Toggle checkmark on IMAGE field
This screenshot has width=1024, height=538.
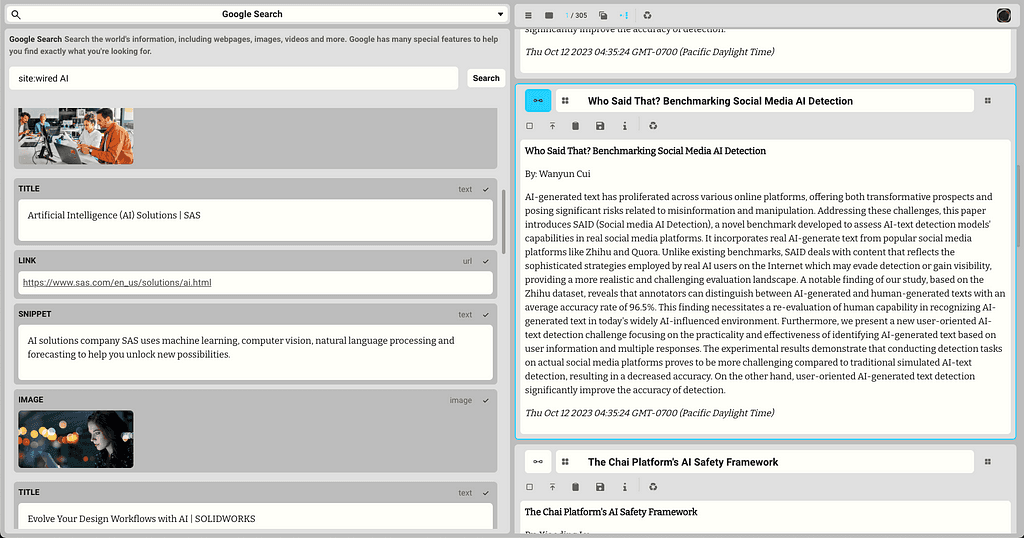(x=486, y=400)
